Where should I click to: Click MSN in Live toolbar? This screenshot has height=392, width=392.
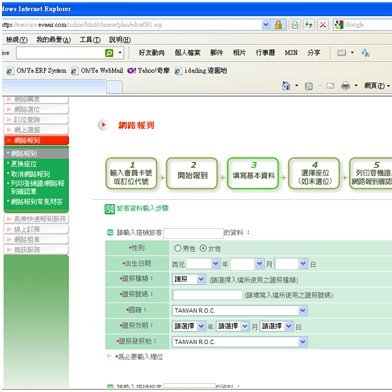click(291, 53)
